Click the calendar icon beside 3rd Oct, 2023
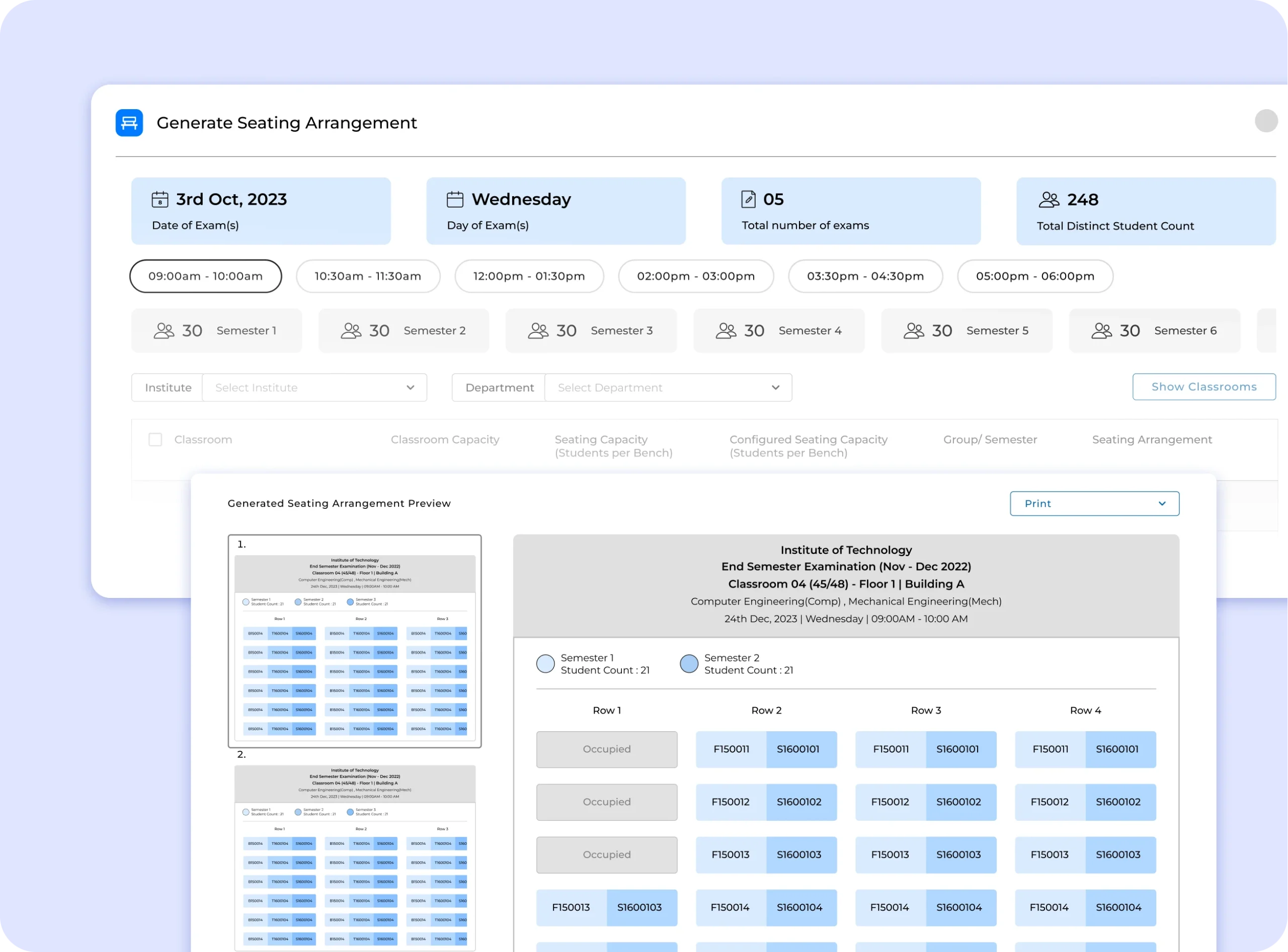The image size is (1288, 952). pos(159,199)
